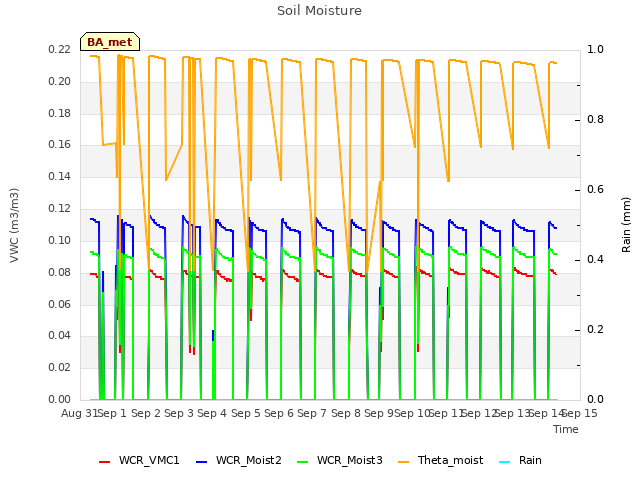This screenshot has width=640, height=480.
Task: Click the Time axis label
Action: click(566, 429)
